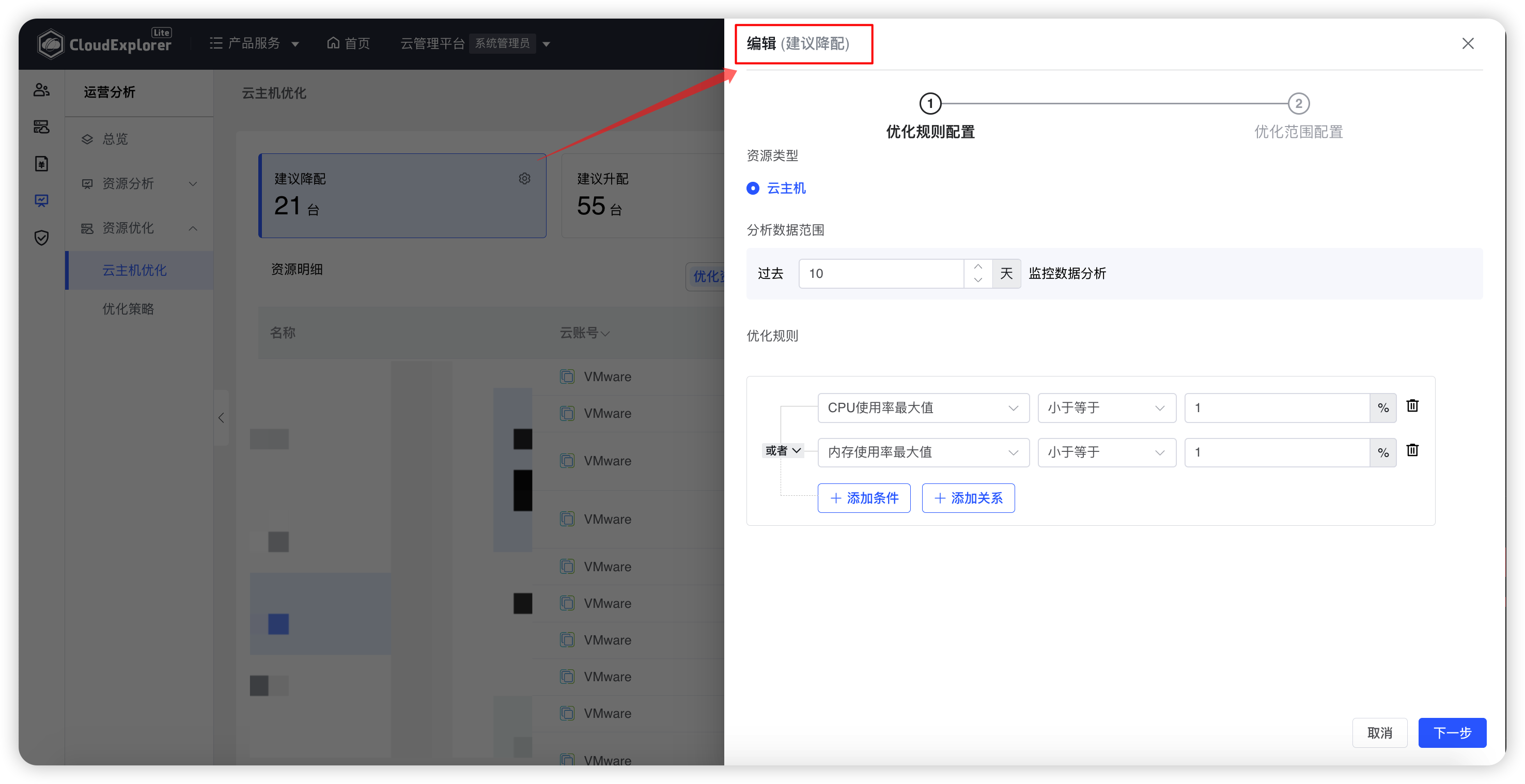
Task: Click the 云管理平台 label in the header
Action: tap(432, 43)
